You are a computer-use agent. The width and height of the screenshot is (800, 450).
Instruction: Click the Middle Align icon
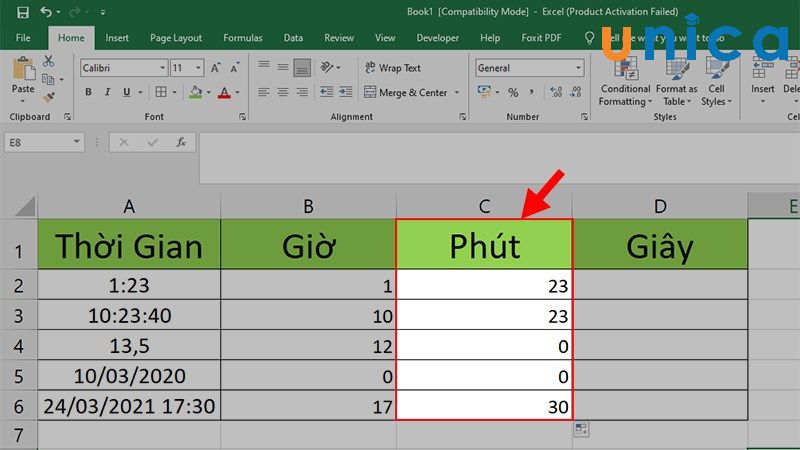click(x=283, y=67)
